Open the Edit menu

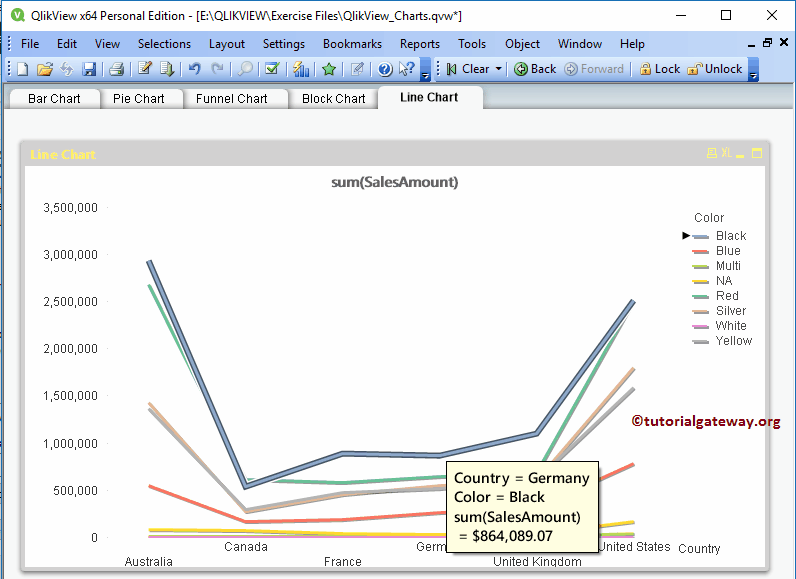(67, 44)
